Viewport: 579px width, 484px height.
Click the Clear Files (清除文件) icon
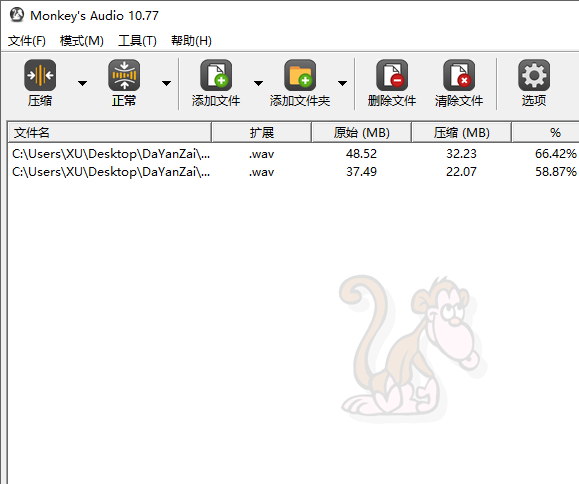click(459, 75)
